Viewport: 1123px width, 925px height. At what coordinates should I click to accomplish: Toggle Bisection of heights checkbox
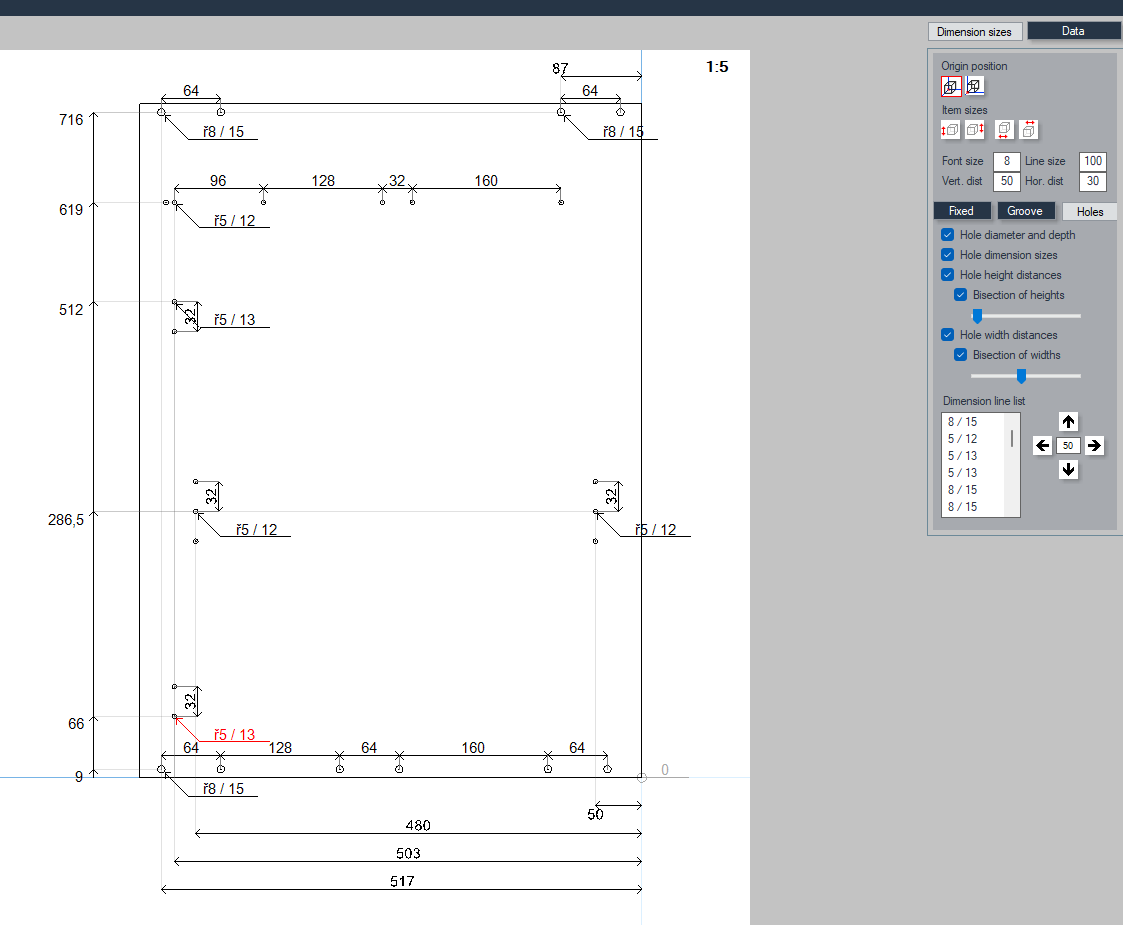pos(960,295)
